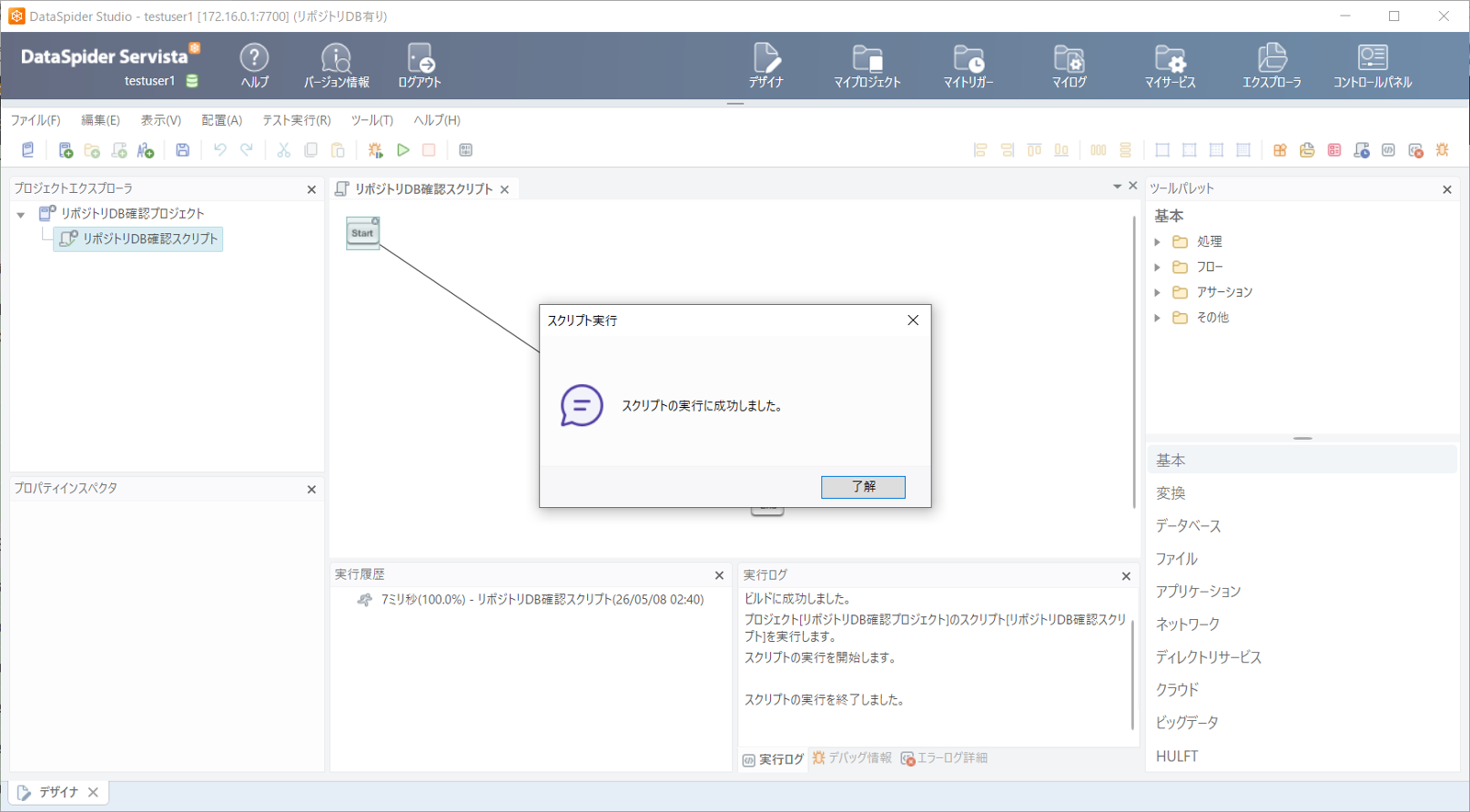Select the デザイナ taskbar tab at bottom

pyautogui.click(x=59, y=792)
